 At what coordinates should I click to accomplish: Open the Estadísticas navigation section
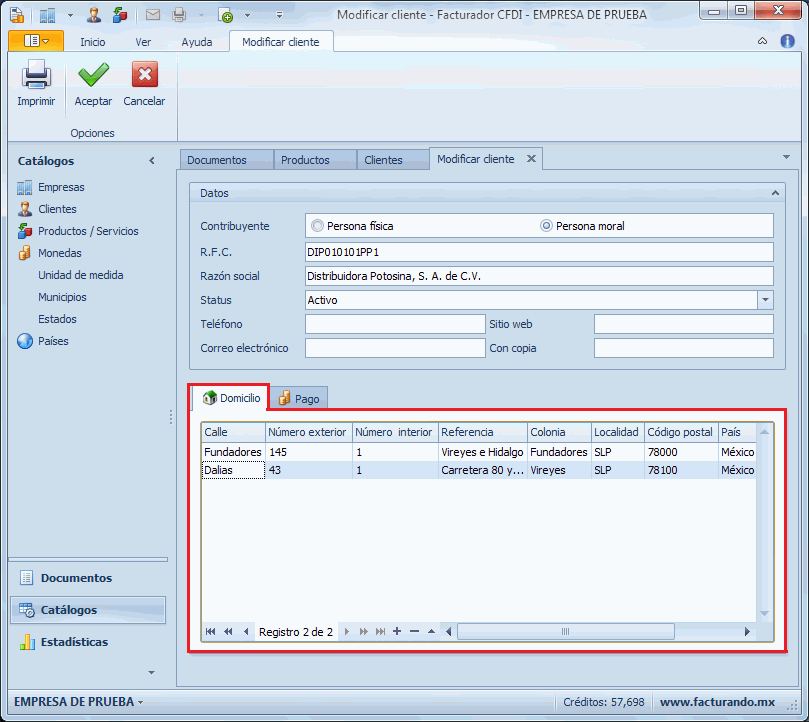(x=74, y=642)
